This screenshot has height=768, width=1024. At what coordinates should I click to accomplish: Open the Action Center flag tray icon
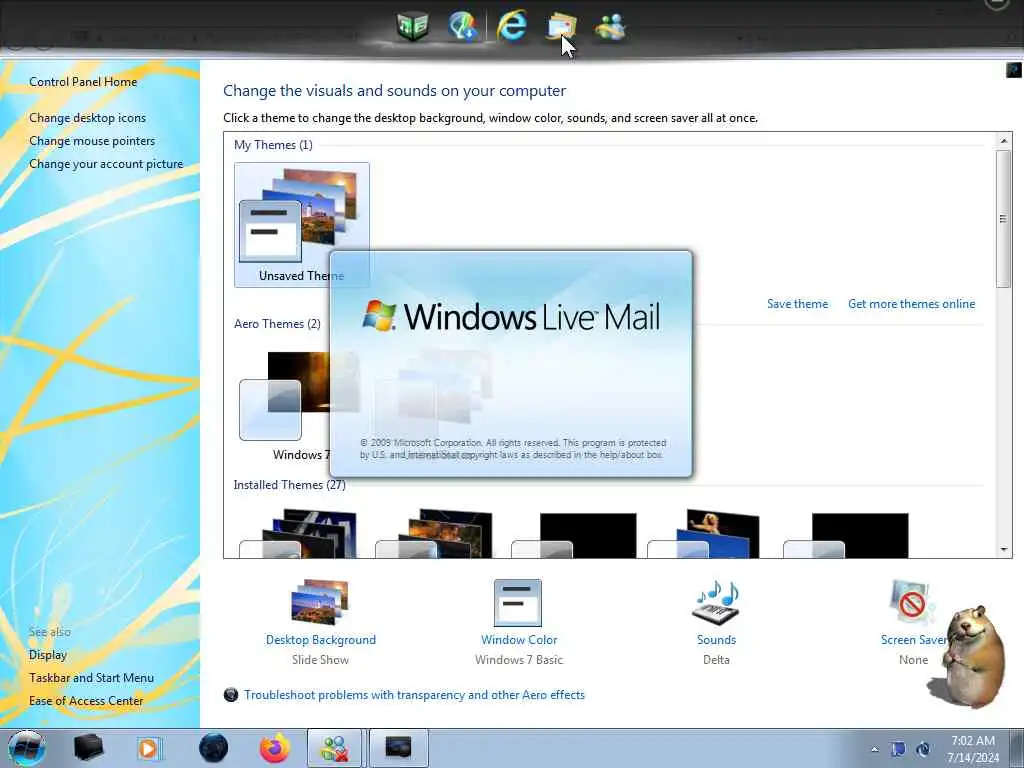pyautogui.click(x=898, y=749)
